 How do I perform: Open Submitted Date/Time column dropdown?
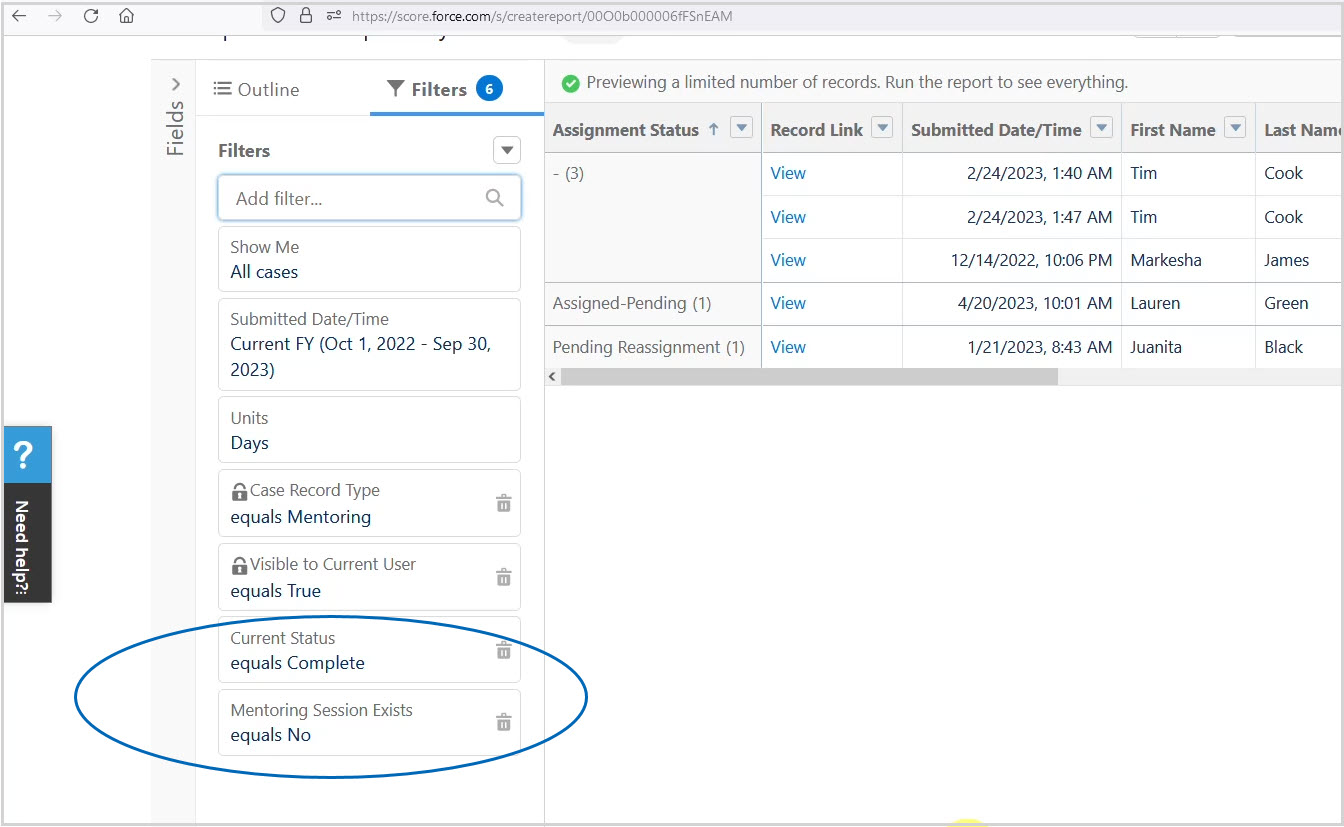pos(1101,128)
